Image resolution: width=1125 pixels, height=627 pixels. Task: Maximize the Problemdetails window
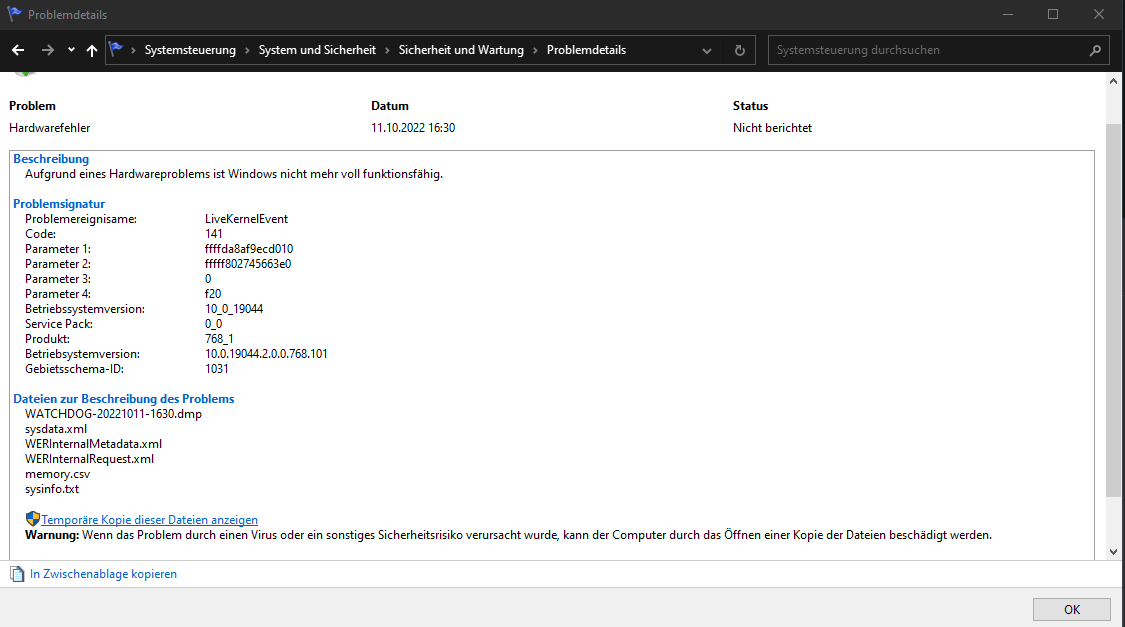point(1053,14)
